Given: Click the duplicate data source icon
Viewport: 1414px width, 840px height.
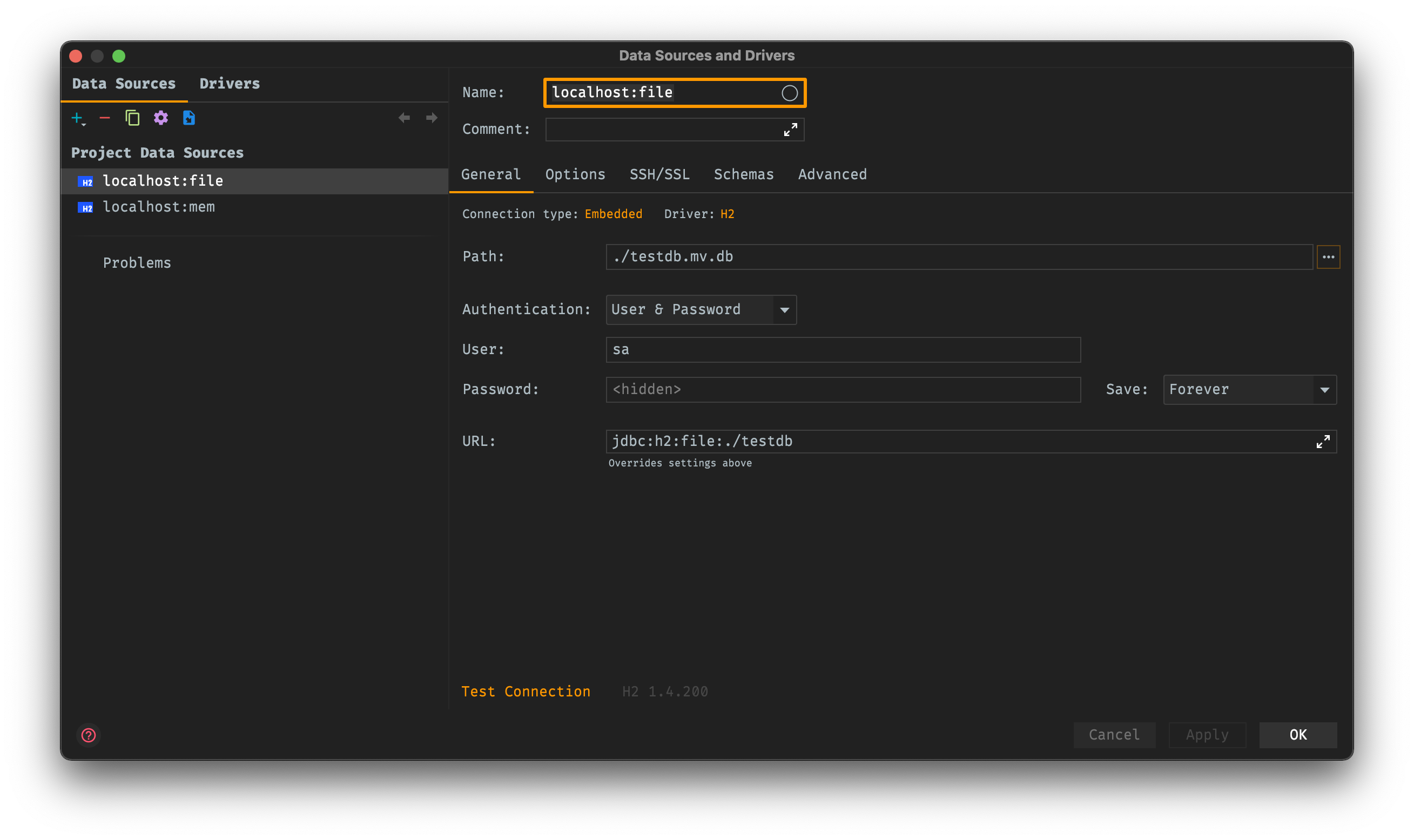Looking at the screenshot, I should click(x=132, y=118).
